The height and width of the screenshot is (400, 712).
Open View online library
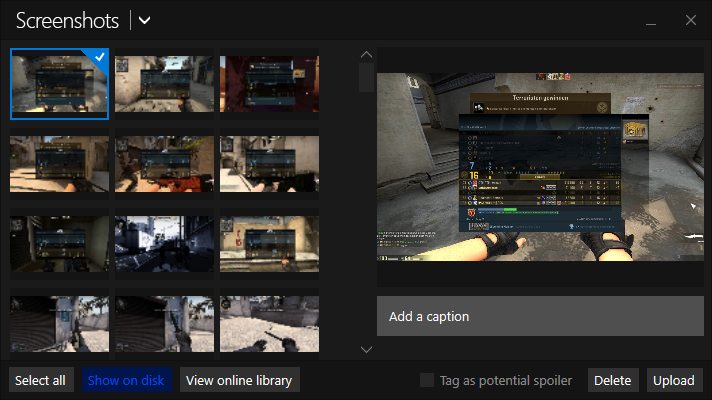tap(239, 380)
